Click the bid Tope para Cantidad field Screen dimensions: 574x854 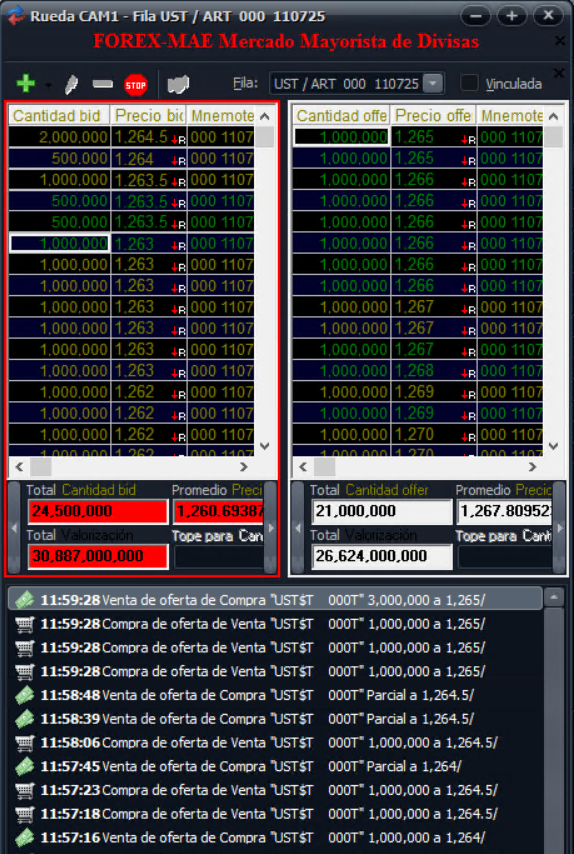point(218,556)
